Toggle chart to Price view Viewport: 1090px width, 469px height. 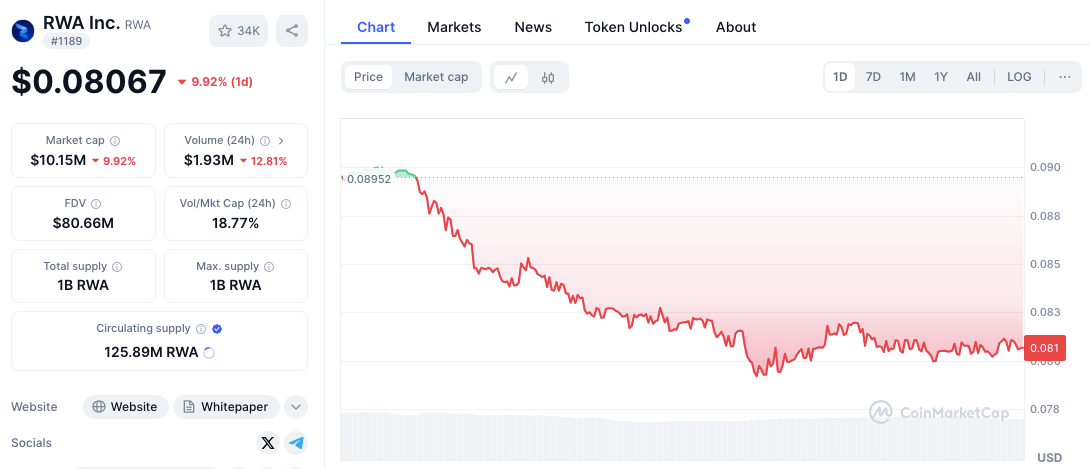pos(368,77)
